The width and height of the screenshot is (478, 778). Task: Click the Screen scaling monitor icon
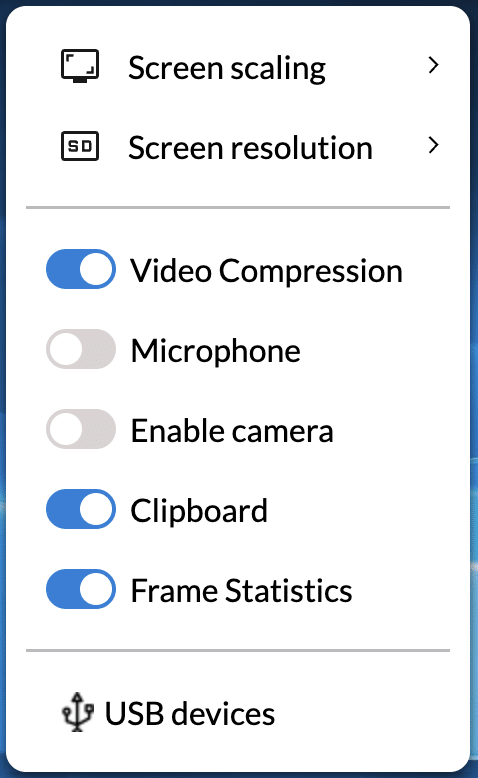80,66
